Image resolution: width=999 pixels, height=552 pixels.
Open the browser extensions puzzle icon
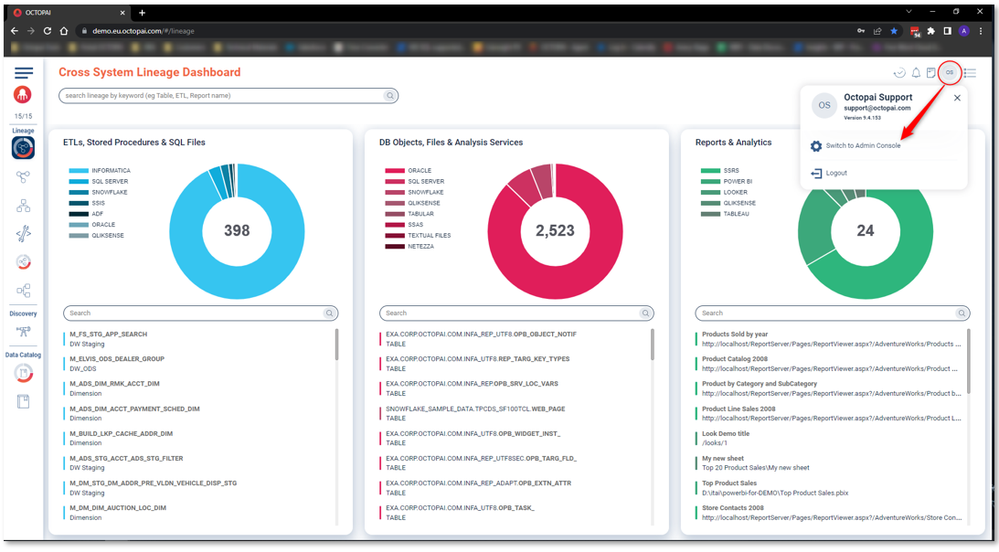pos(931,31)
